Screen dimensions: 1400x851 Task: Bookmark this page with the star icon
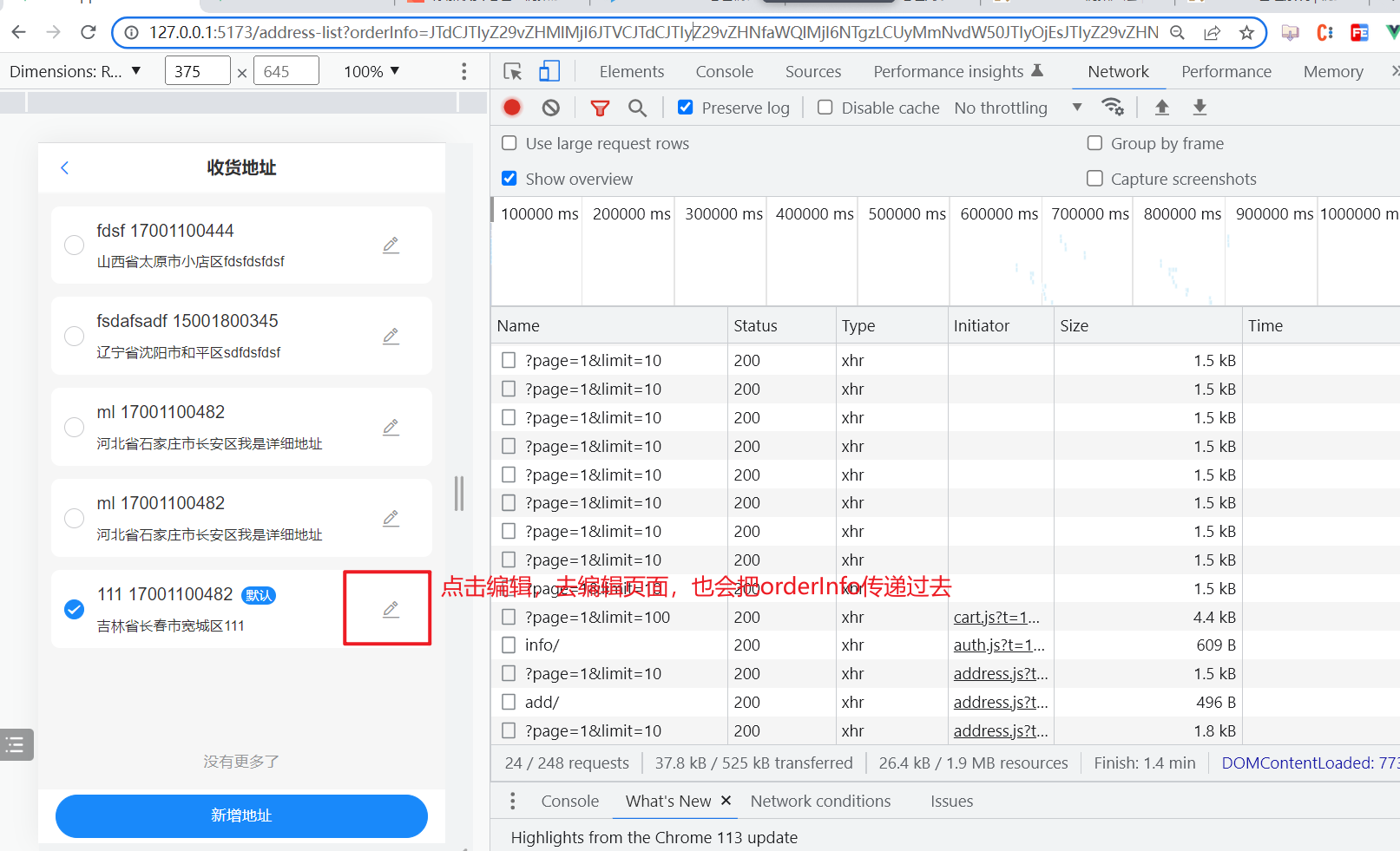click(1246, 33)
